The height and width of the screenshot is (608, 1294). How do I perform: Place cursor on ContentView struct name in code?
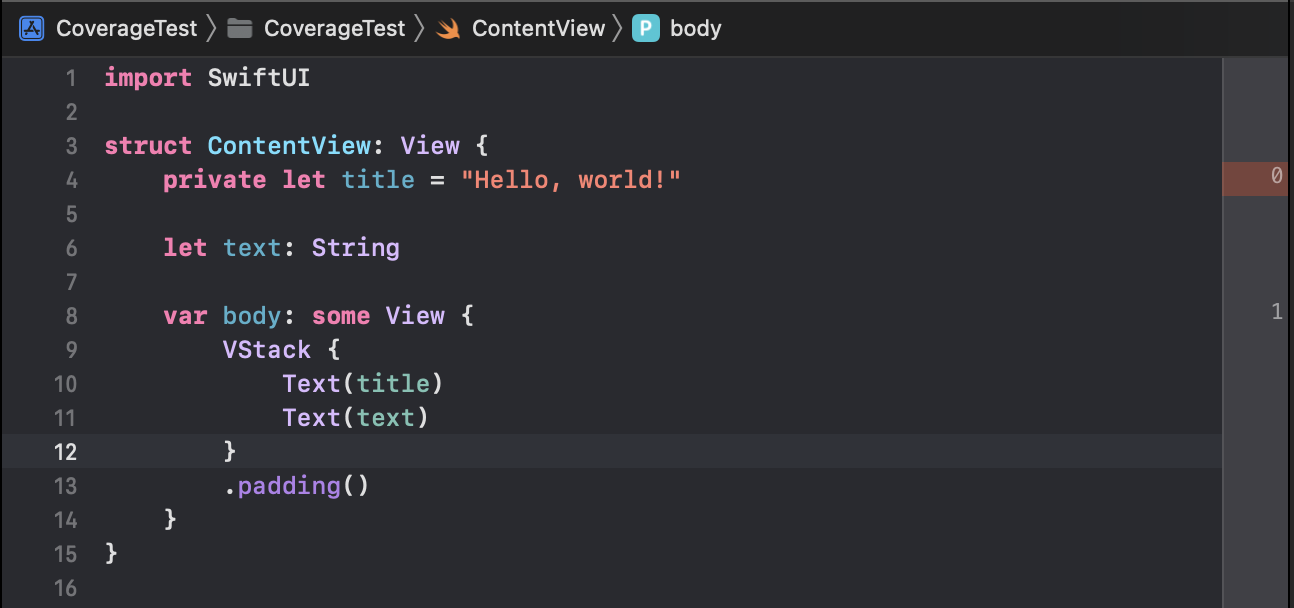(289, 146)
